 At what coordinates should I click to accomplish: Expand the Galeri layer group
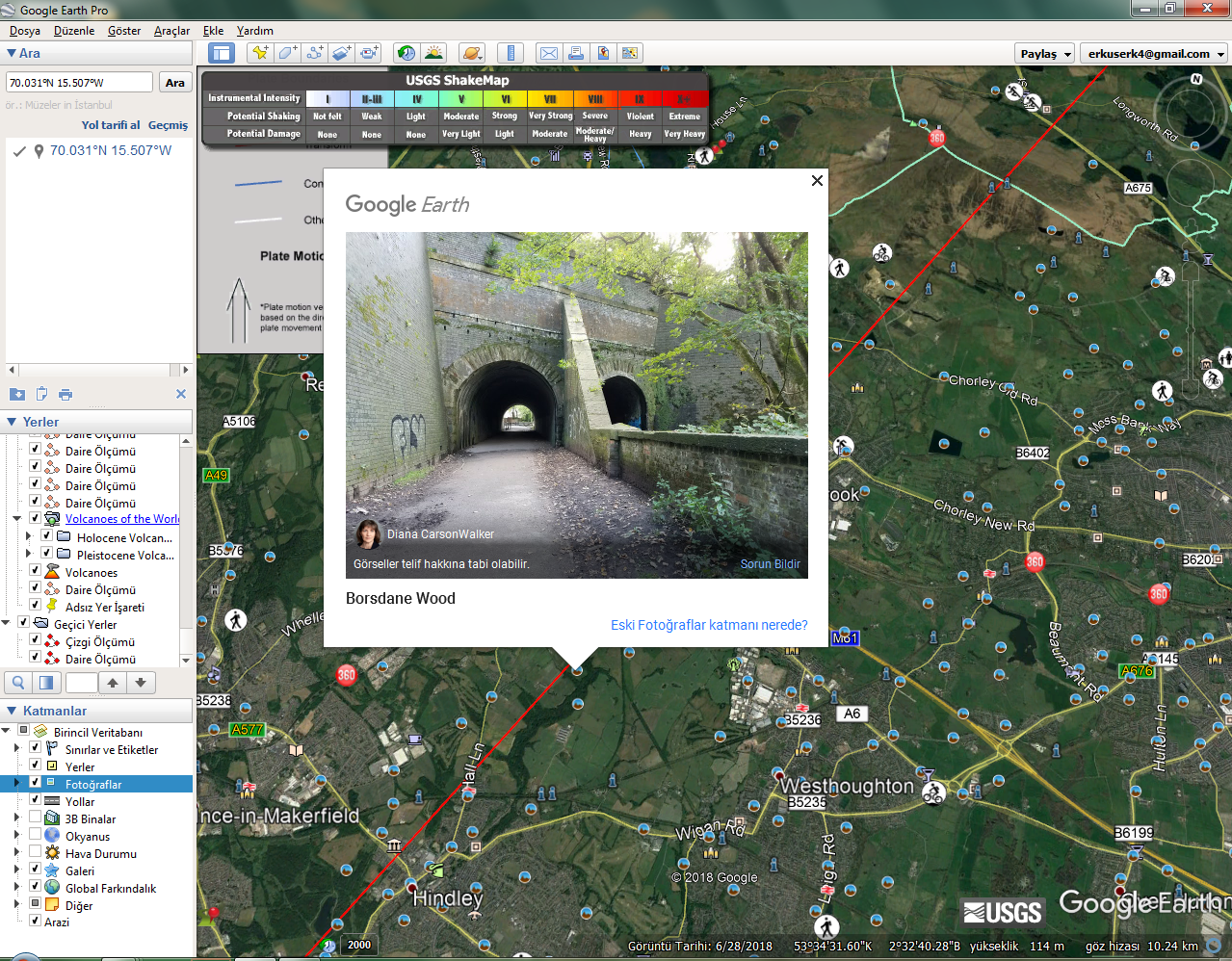pos(16,870)
